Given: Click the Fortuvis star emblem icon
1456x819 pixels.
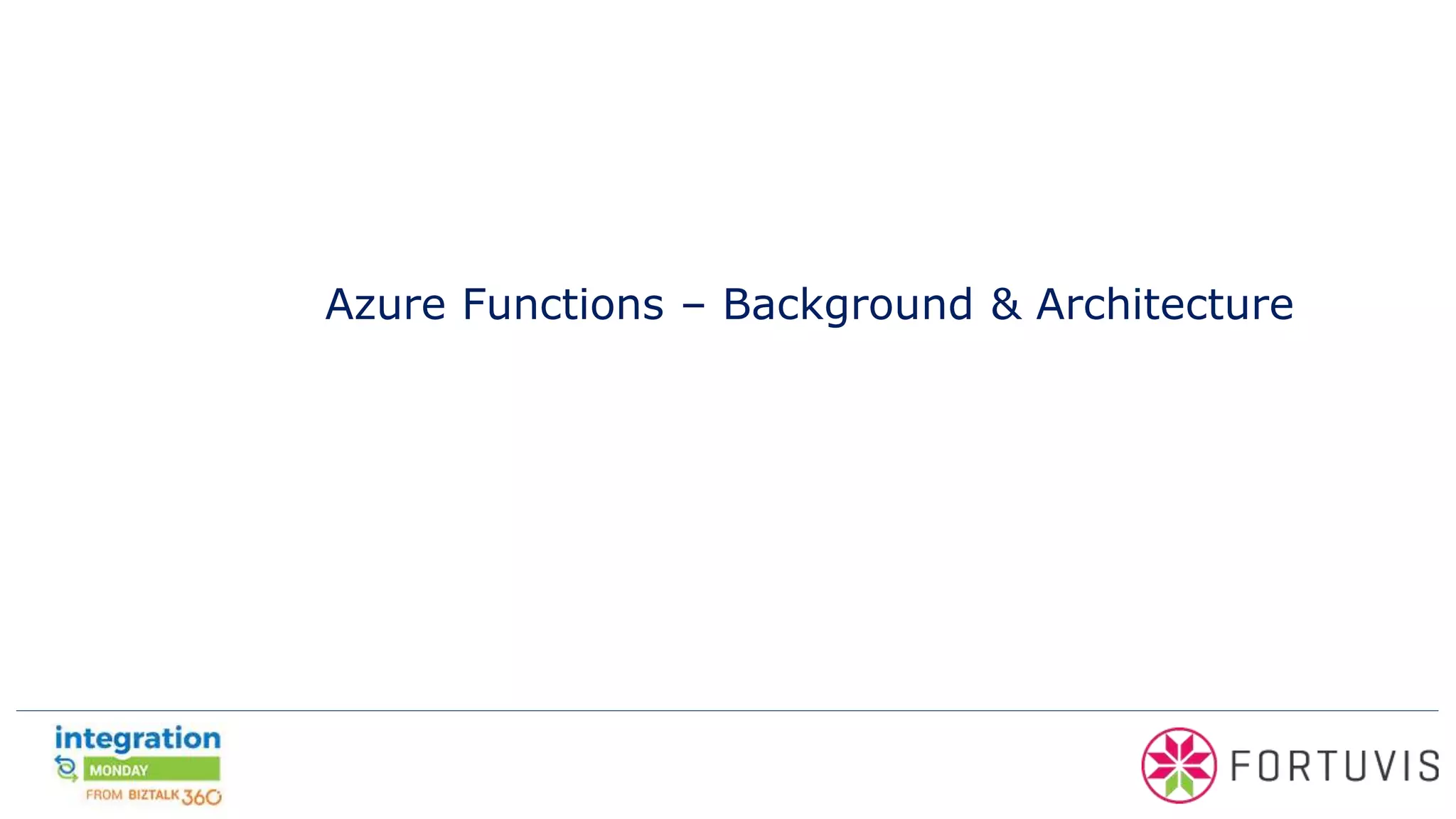Looking at the screenshot, I should click(1179, 766).
